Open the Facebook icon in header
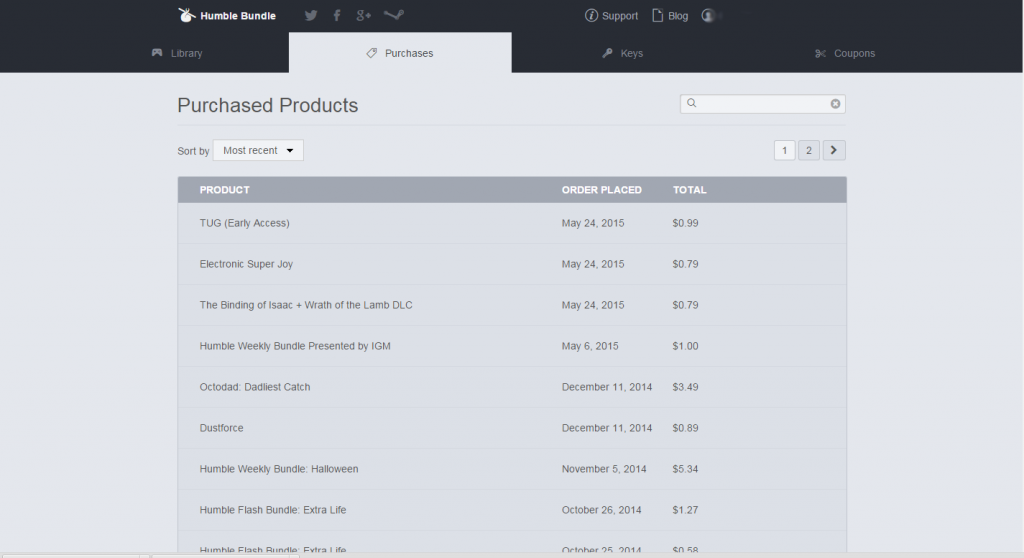 point(337,15)
